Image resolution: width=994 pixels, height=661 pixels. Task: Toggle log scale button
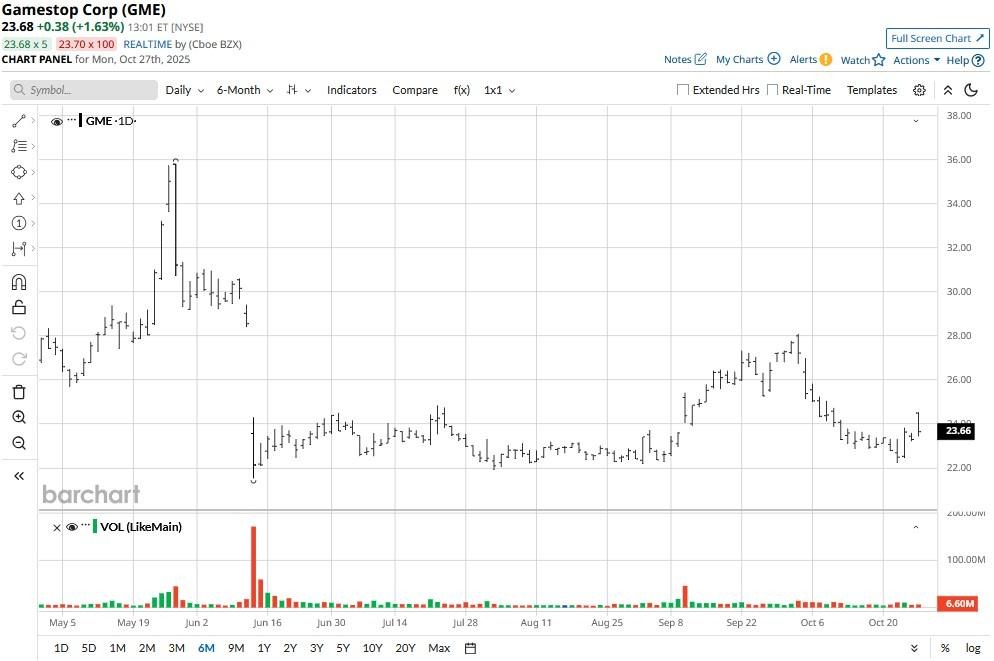[973, 648]
